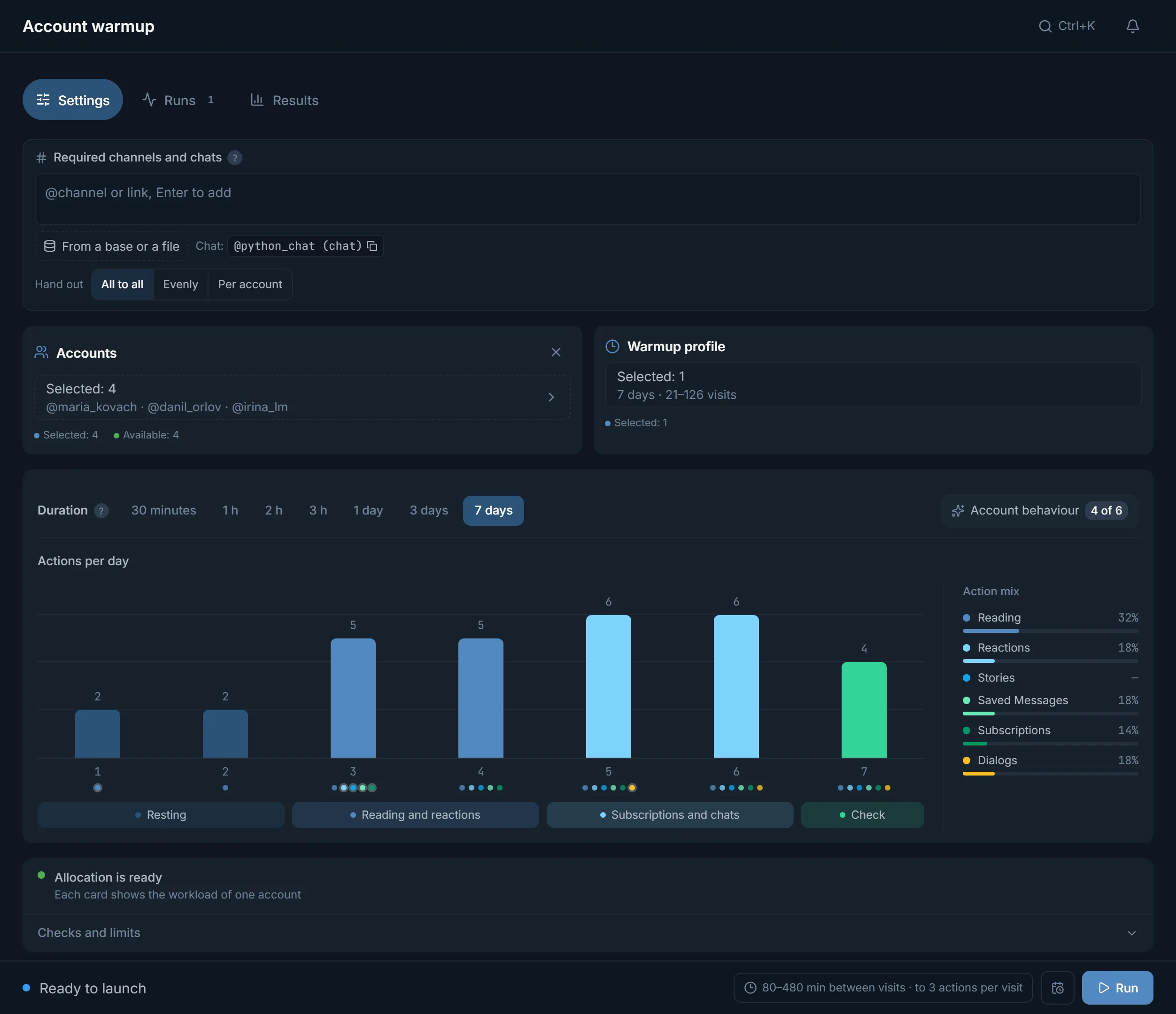1176x1014 pixels.
Task: Click the hash icon beside Required channels
Action: pyautogui.click(x=41, y=158)
